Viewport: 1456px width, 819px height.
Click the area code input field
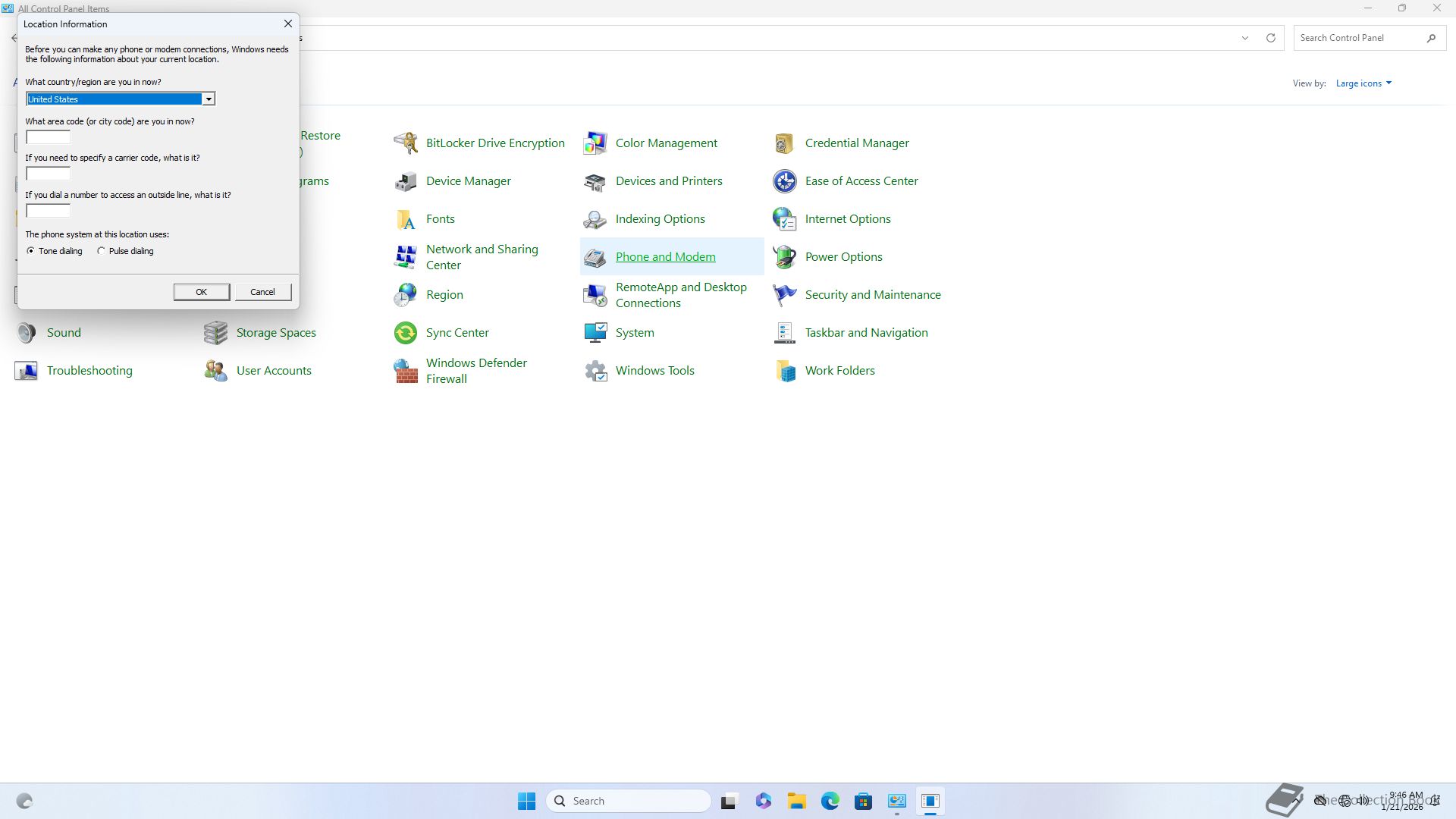point(49,137)
